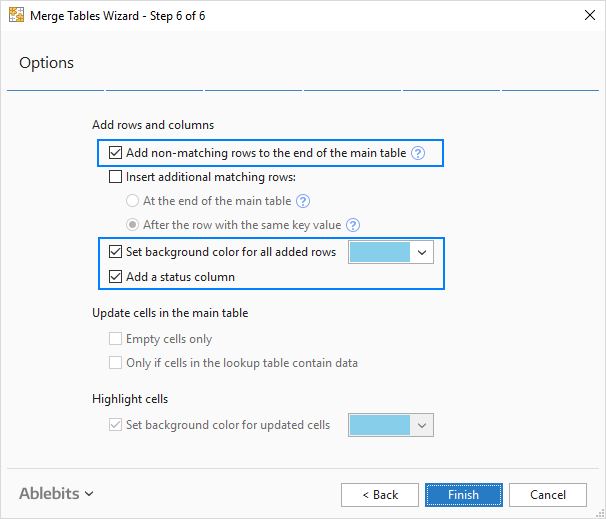This screenshot has width=606, height=519.
Task: Click help icon beside 'At the end of the main table'
Action: click(304, 201)
